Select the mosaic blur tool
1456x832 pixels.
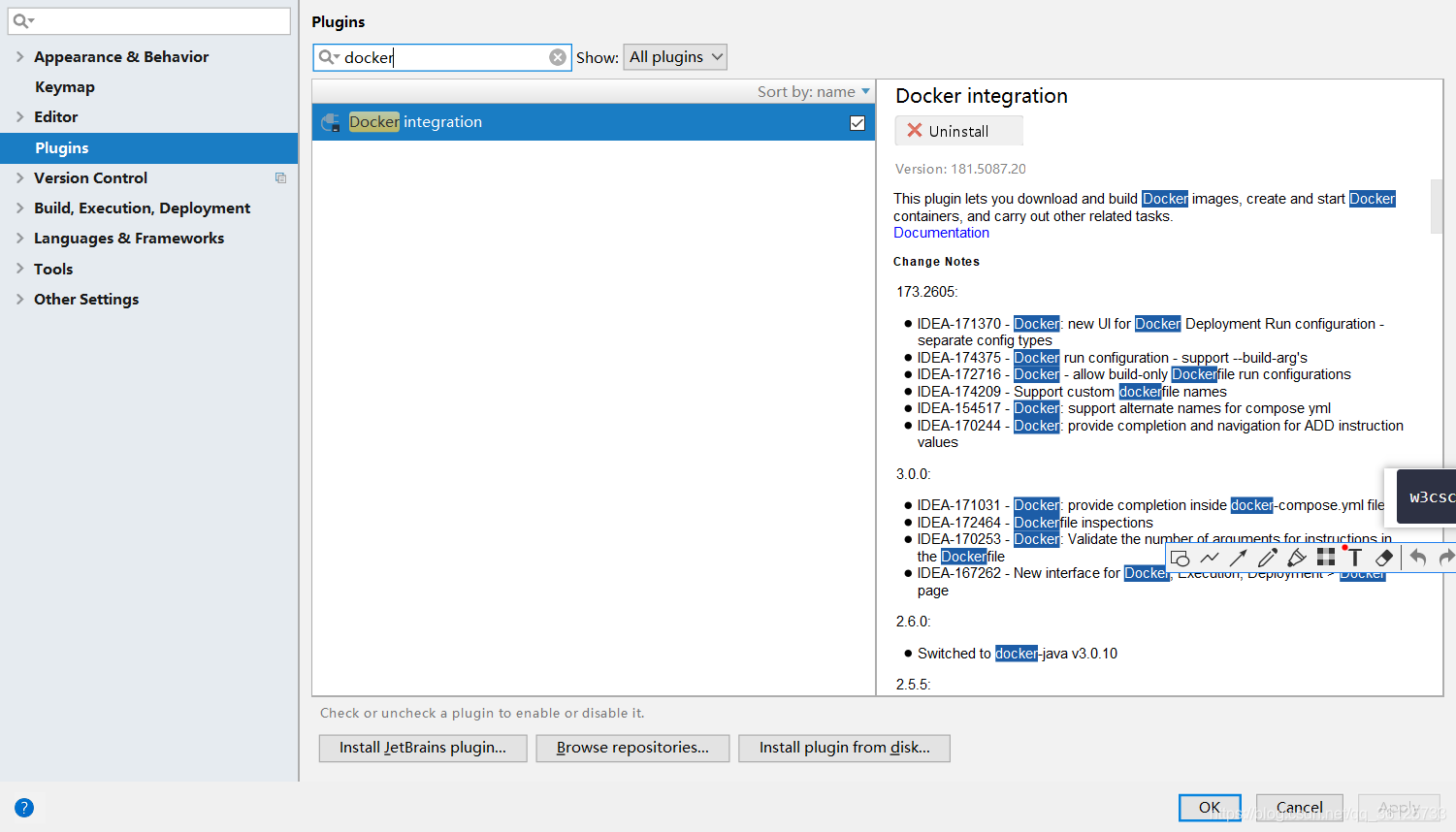coord(1326,557)
